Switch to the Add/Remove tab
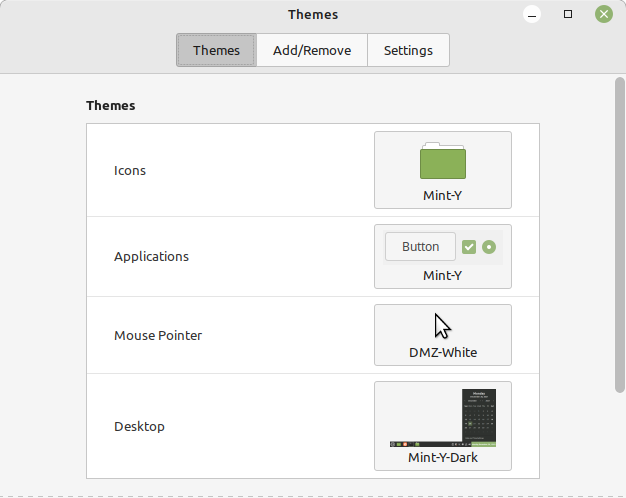This screenshot has width=626, height=498. pos(312,50)
